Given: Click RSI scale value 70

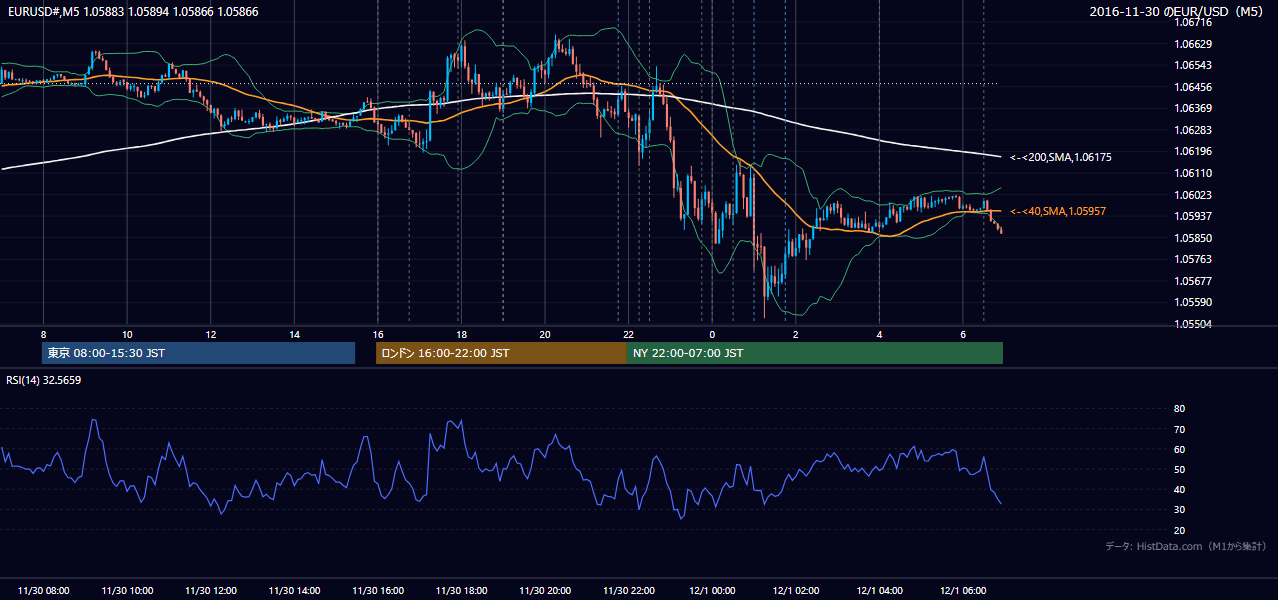Looking at the screenshot, I should (x=1180, y=429).
